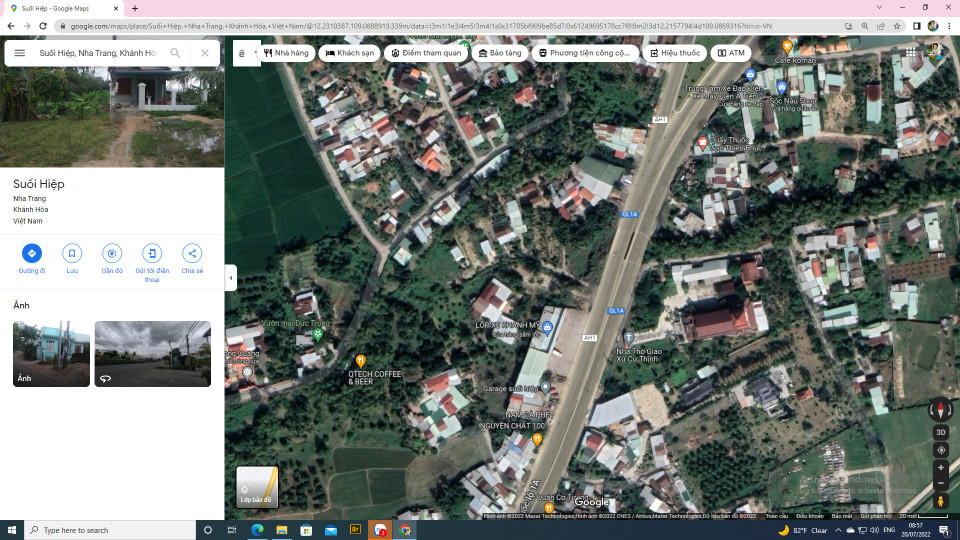Select the Bảo tàng museums chip
Image resolution: width=960 pixels, height=540 pixels.
[500, 53]
